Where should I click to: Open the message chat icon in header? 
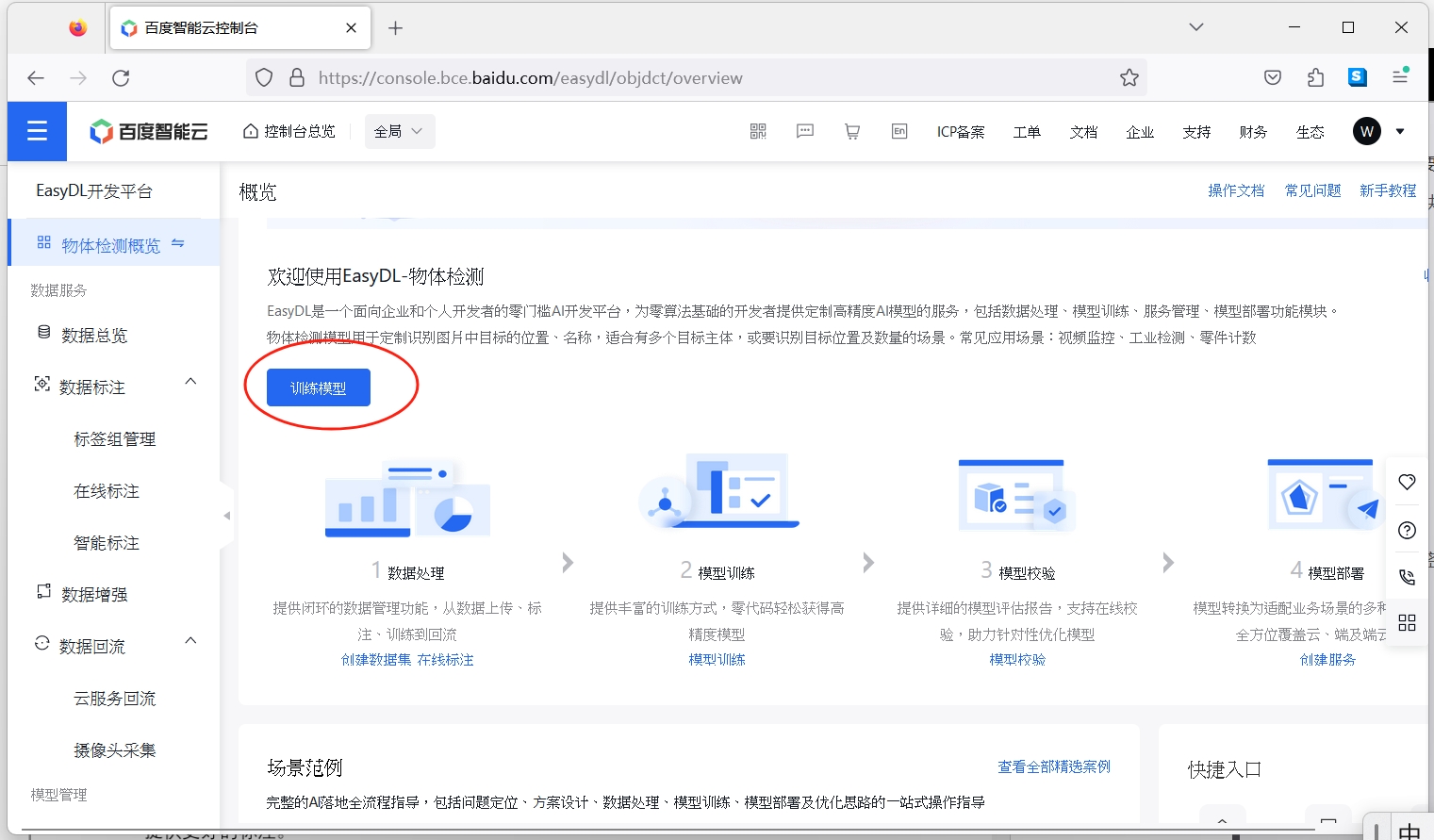(805, 132)
